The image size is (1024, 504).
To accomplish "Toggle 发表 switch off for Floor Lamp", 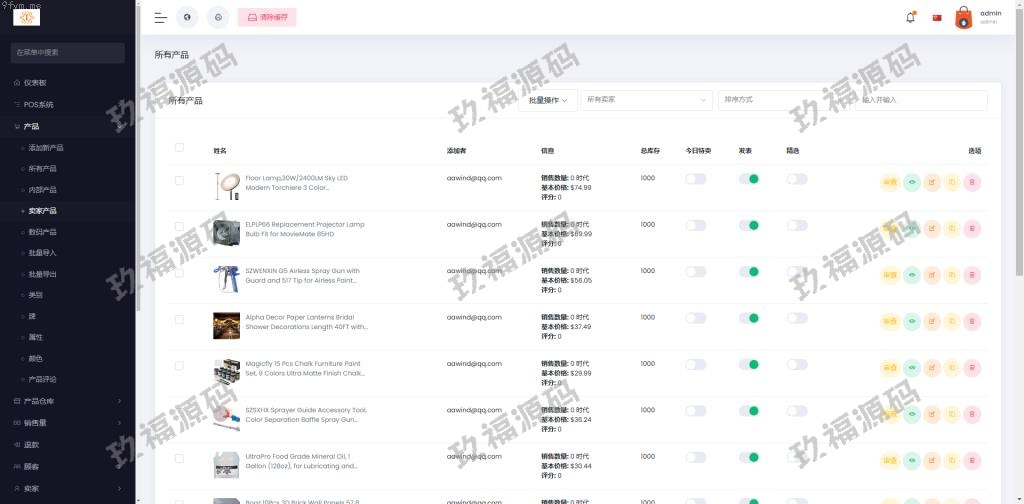I will (x=748, y=179).
